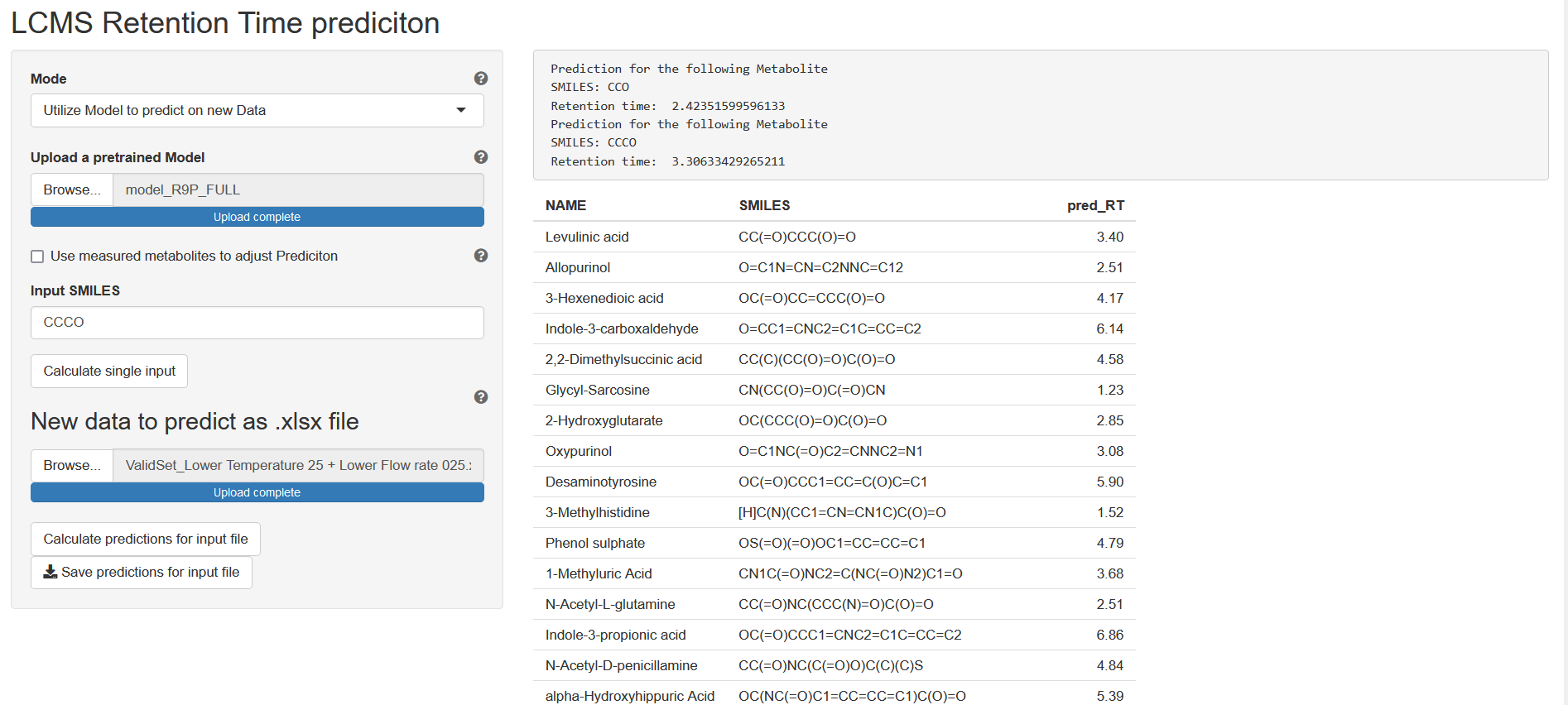Select Oxypurinol name cell

(x=579, y=451)
